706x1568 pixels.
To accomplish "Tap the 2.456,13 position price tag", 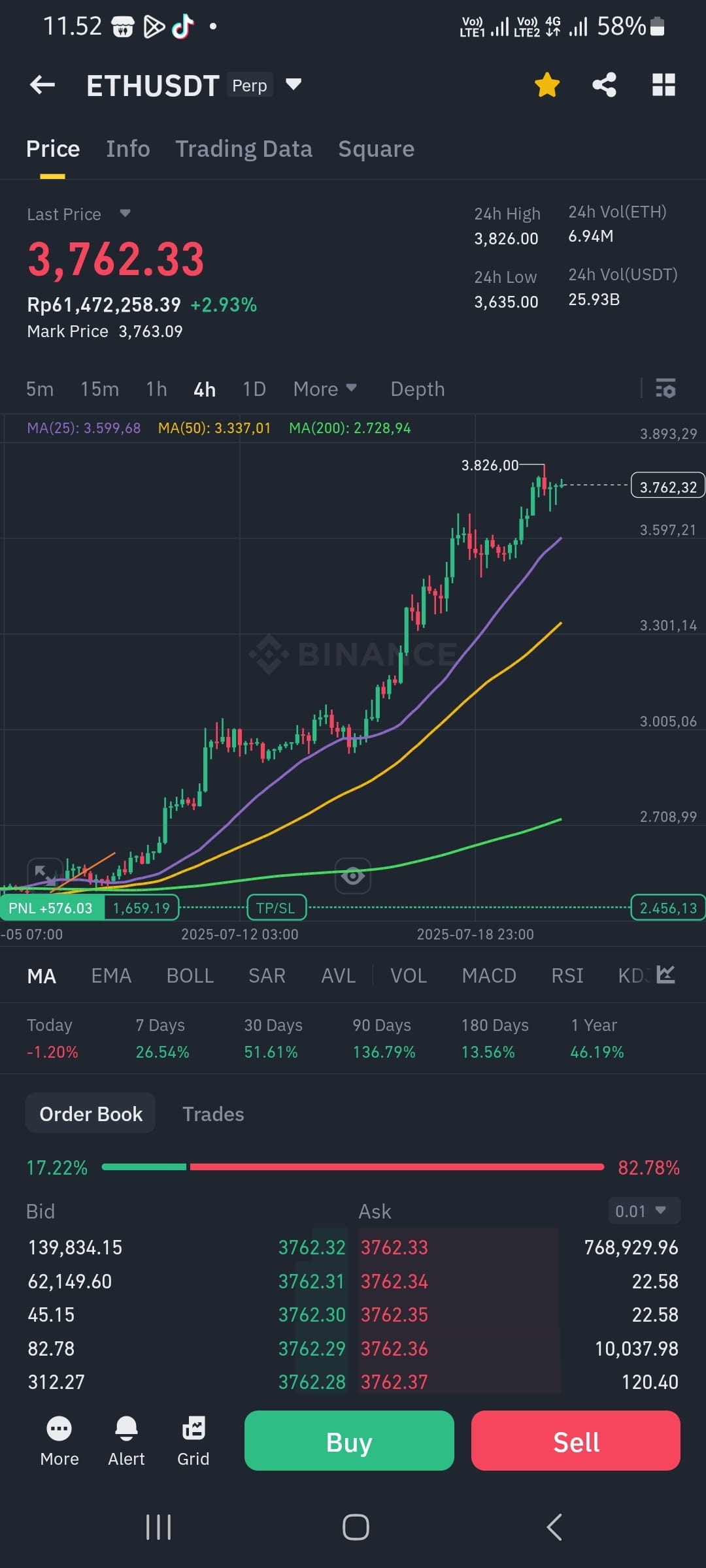I will [x=668, y=908].
